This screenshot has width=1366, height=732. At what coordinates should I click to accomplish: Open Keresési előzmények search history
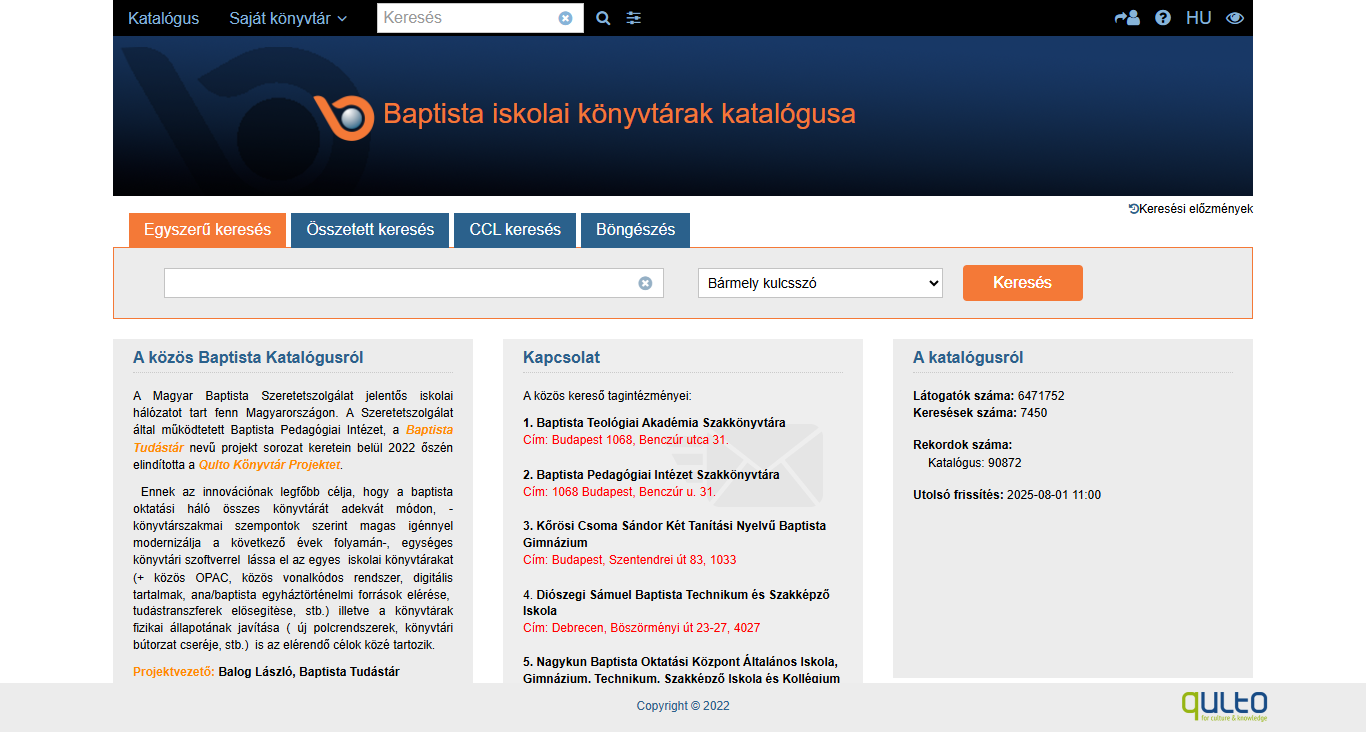1191,209
